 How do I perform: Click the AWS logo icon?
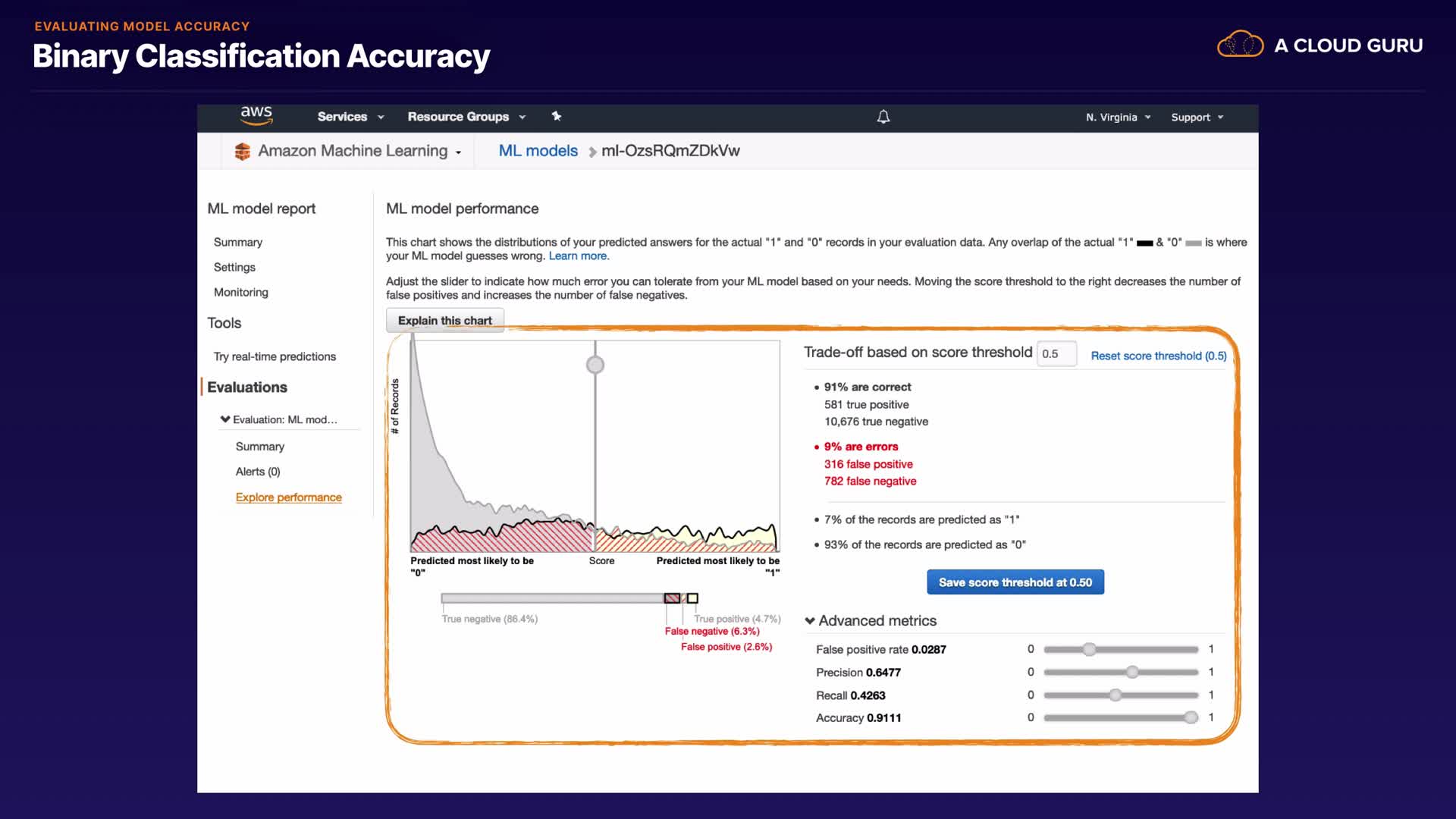(256, 115)
